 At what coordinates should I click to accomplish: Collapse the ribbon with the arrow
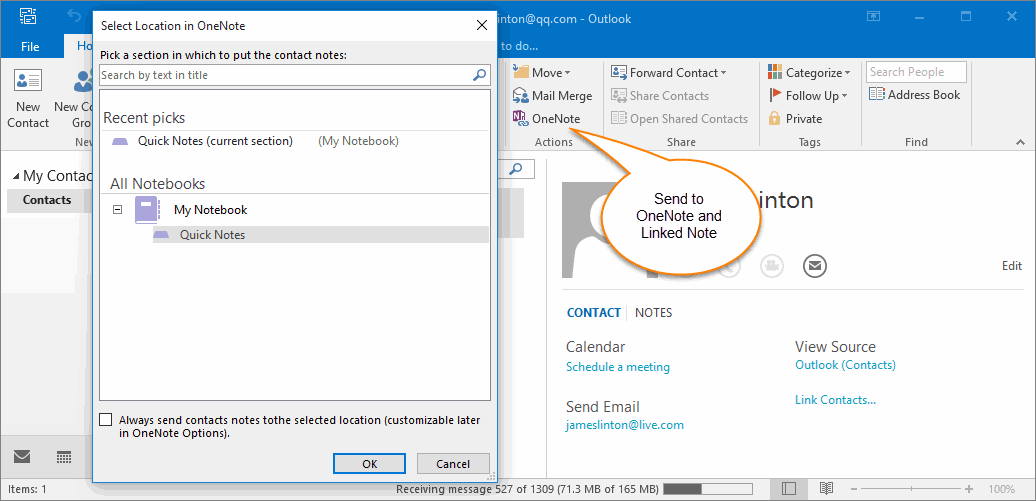tap(1021, 142)
